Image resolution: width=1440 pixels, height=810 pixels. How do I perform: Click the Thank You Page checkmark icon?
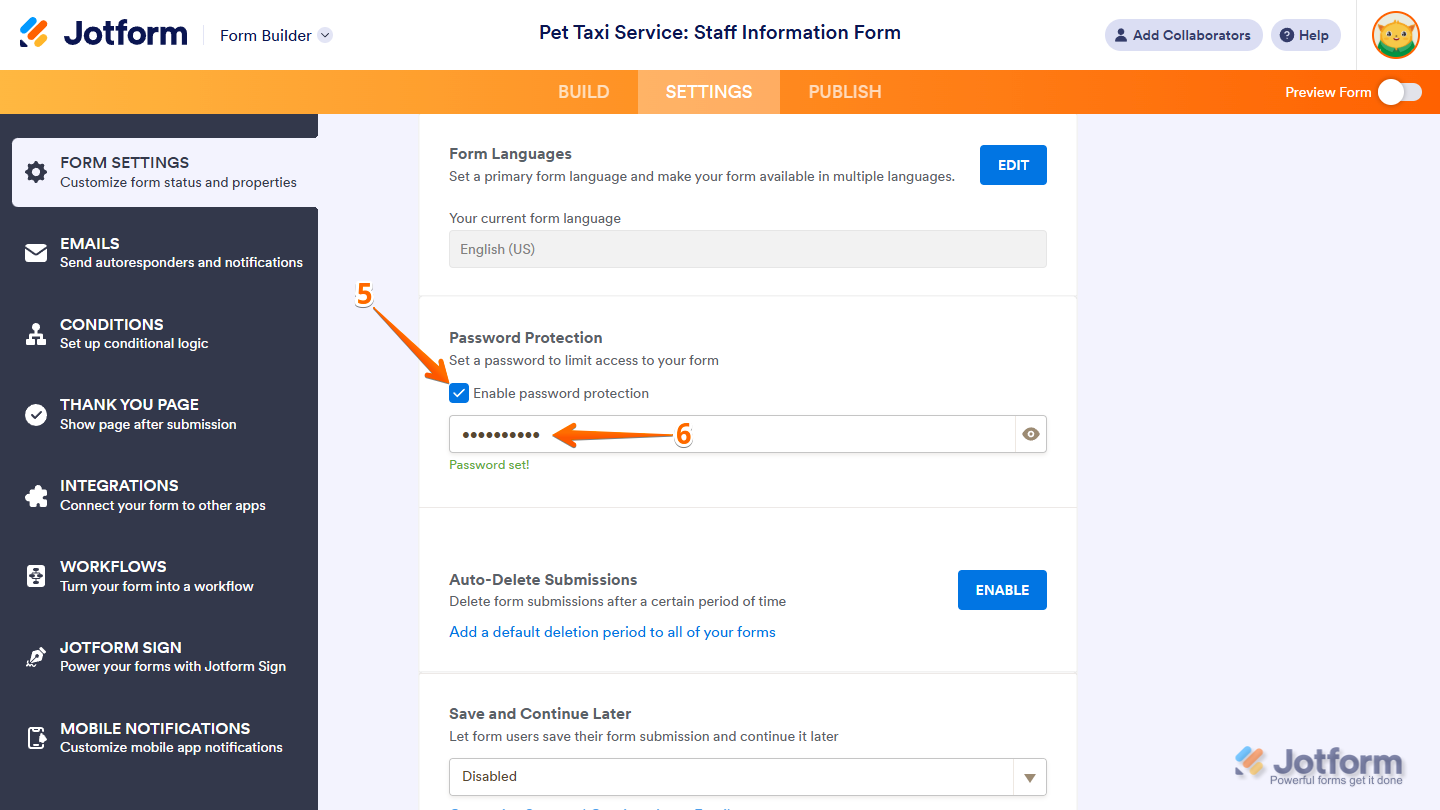pyautogui.click(x=36, y=414)
